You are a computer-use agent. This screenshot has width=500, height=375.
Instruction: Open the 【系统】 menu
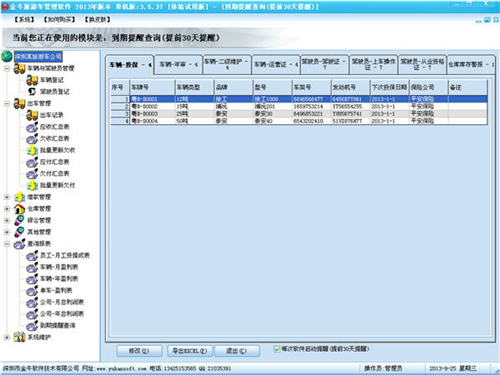tap(24, 20)
